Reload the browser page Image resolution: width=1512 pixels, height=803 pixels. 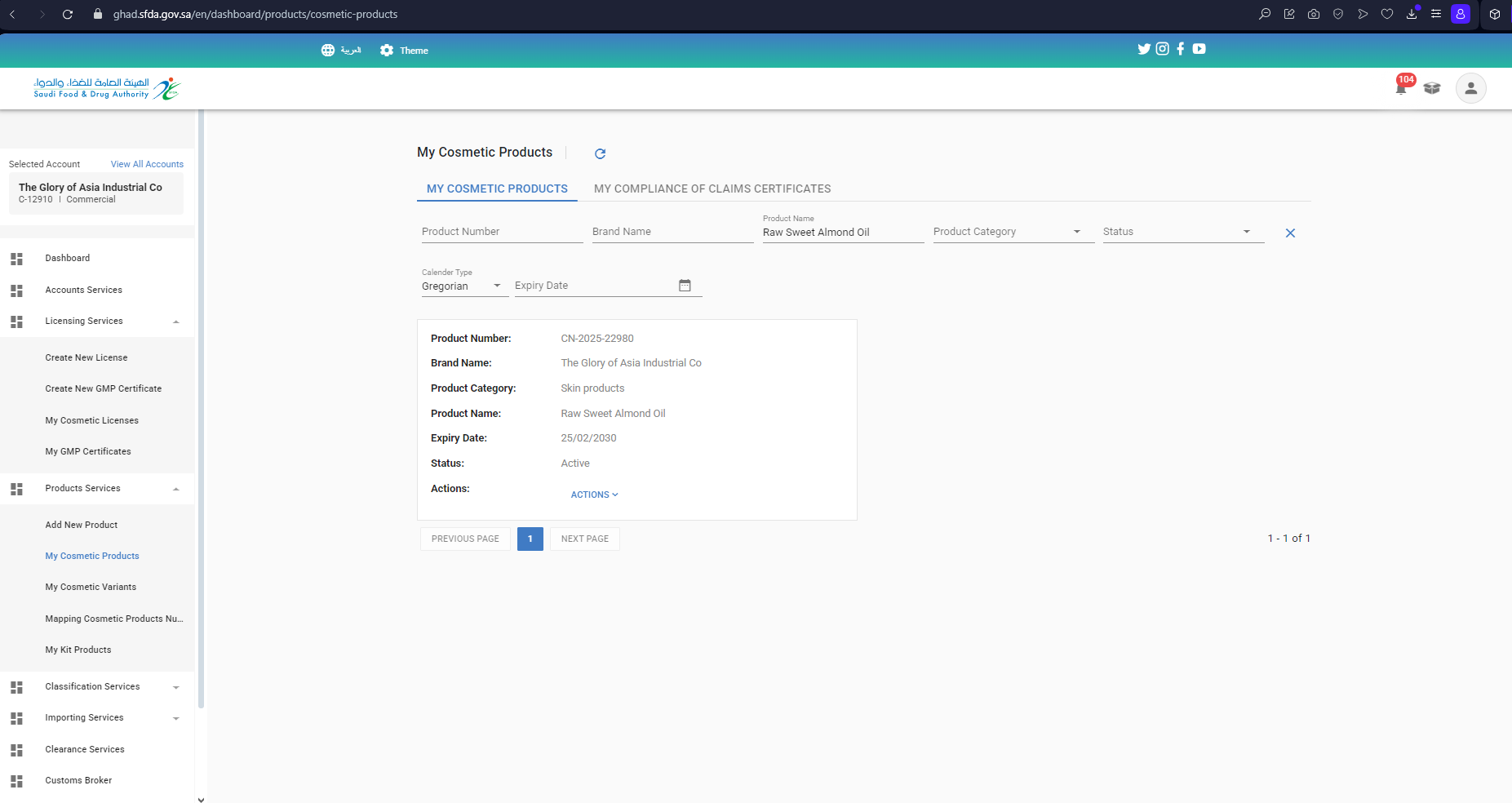click(x=68, y=14)
